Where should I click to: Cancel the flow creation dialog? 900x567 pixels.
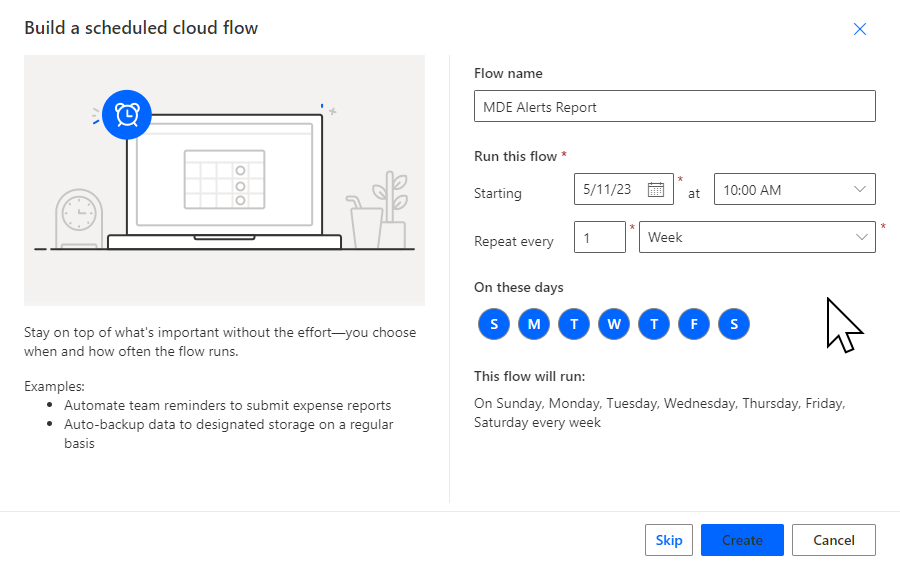pyautogui.click(x=833, y=540)
